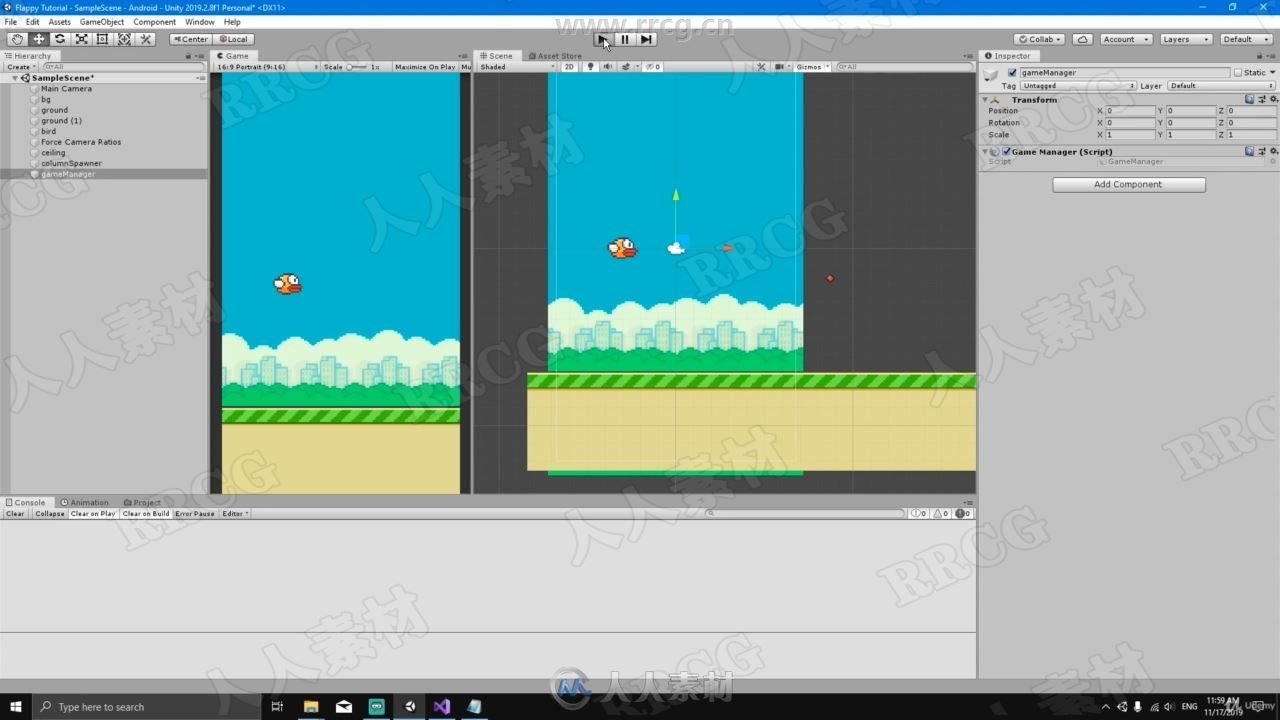
Task: Check the Static checkbox
Action: coord(1238,73)
